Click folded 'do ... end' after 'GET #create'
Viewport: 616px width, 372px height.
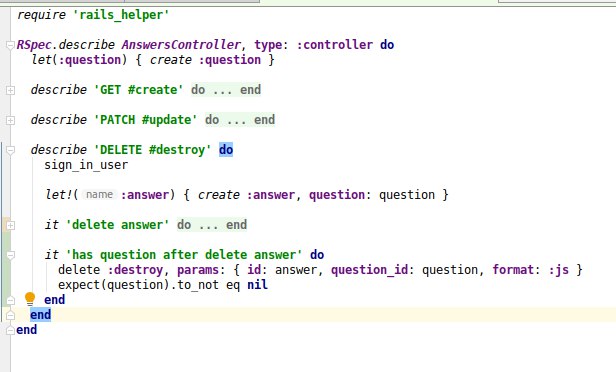(226, 90)
